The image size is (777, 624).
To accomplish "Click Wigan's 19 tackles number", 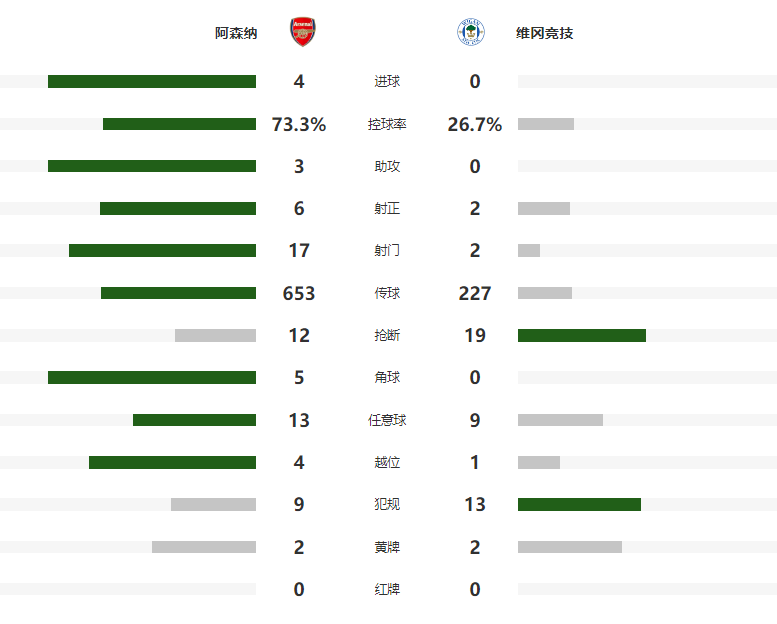I will tap(475, 336).
